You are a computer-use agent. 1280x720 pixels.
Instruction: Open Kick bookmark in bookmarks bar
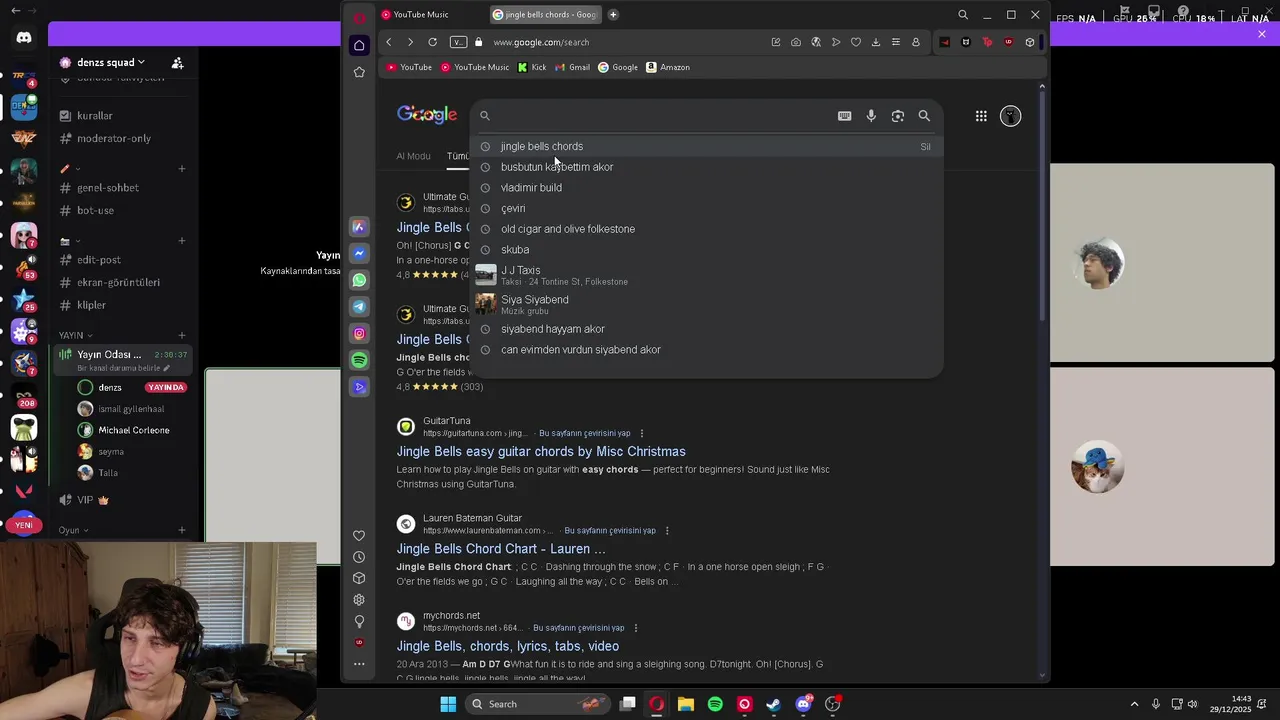click(x=532, y=67)
